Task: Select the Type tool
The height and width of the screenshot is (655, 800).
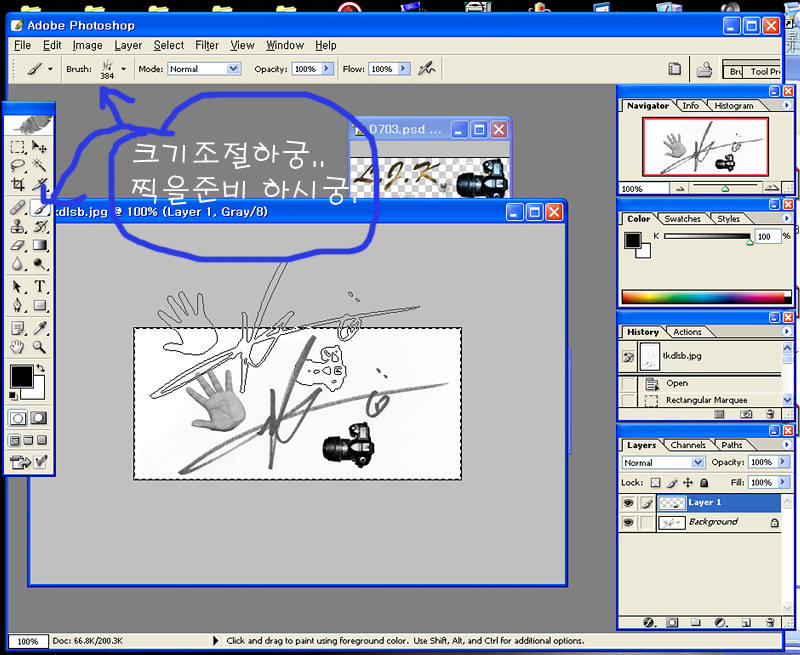Action: (x=40, y=286)
